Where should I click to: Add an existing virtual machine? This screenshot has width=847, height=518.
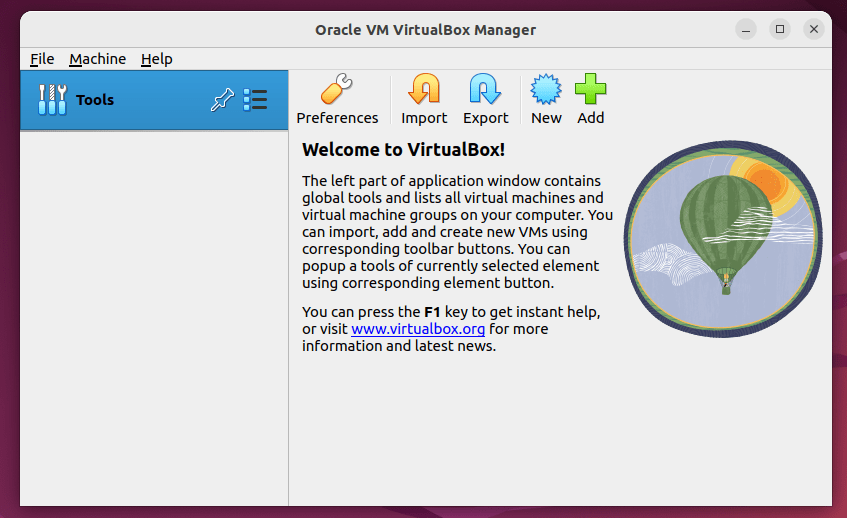click(590, 99)
